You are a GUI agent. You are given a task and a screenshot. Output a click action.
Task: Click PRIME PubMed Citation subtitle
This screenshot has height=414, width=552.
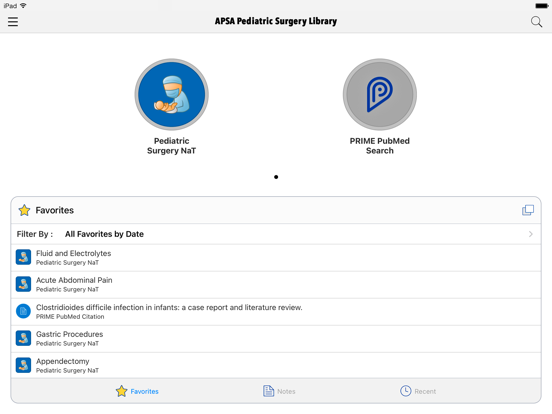(70, 317)
